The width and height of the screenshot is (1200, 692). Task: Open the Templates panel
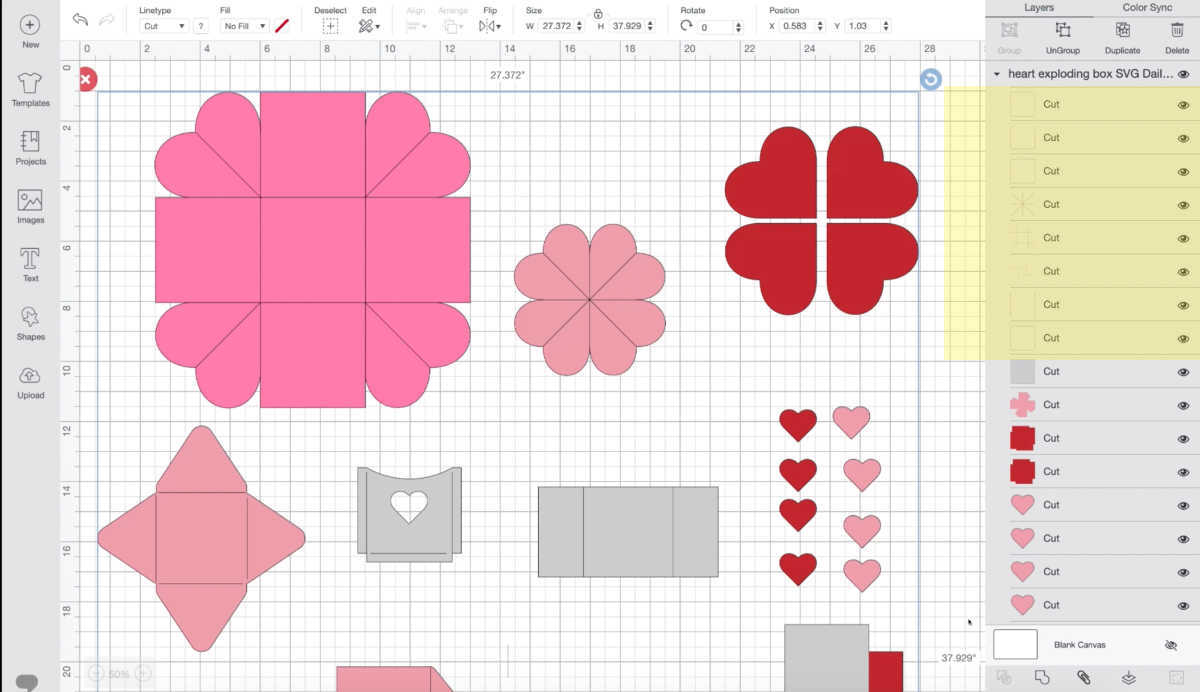tap(30, 90)
